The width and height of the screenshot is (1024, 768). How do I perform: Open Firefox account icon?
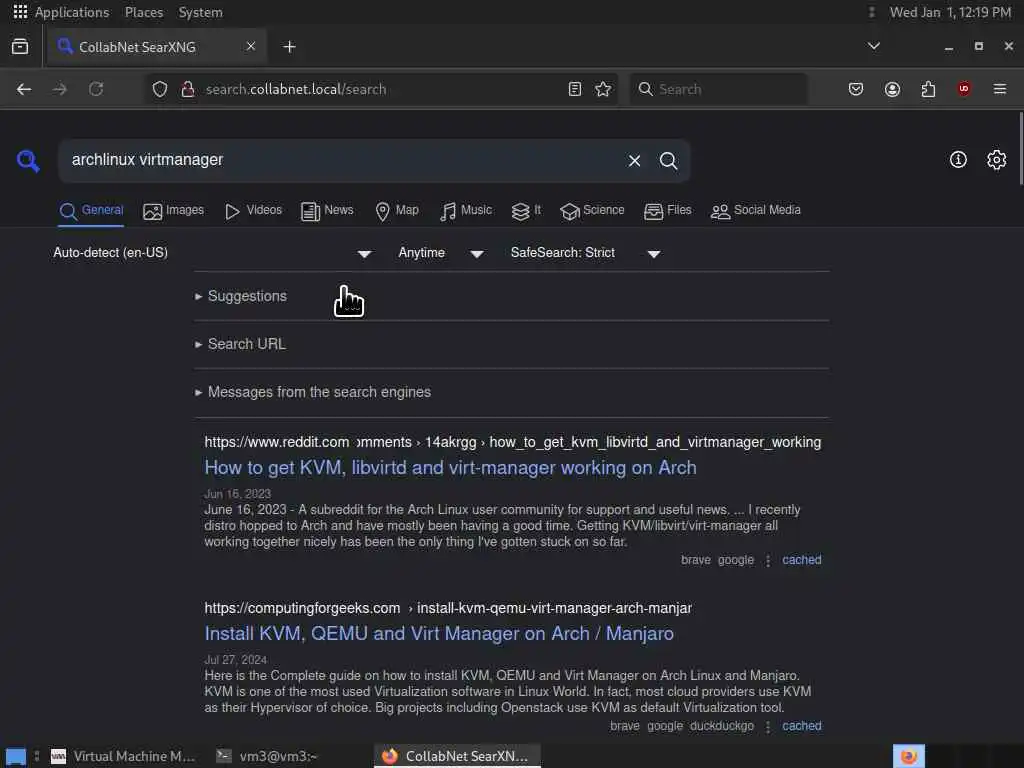(892, 89)
